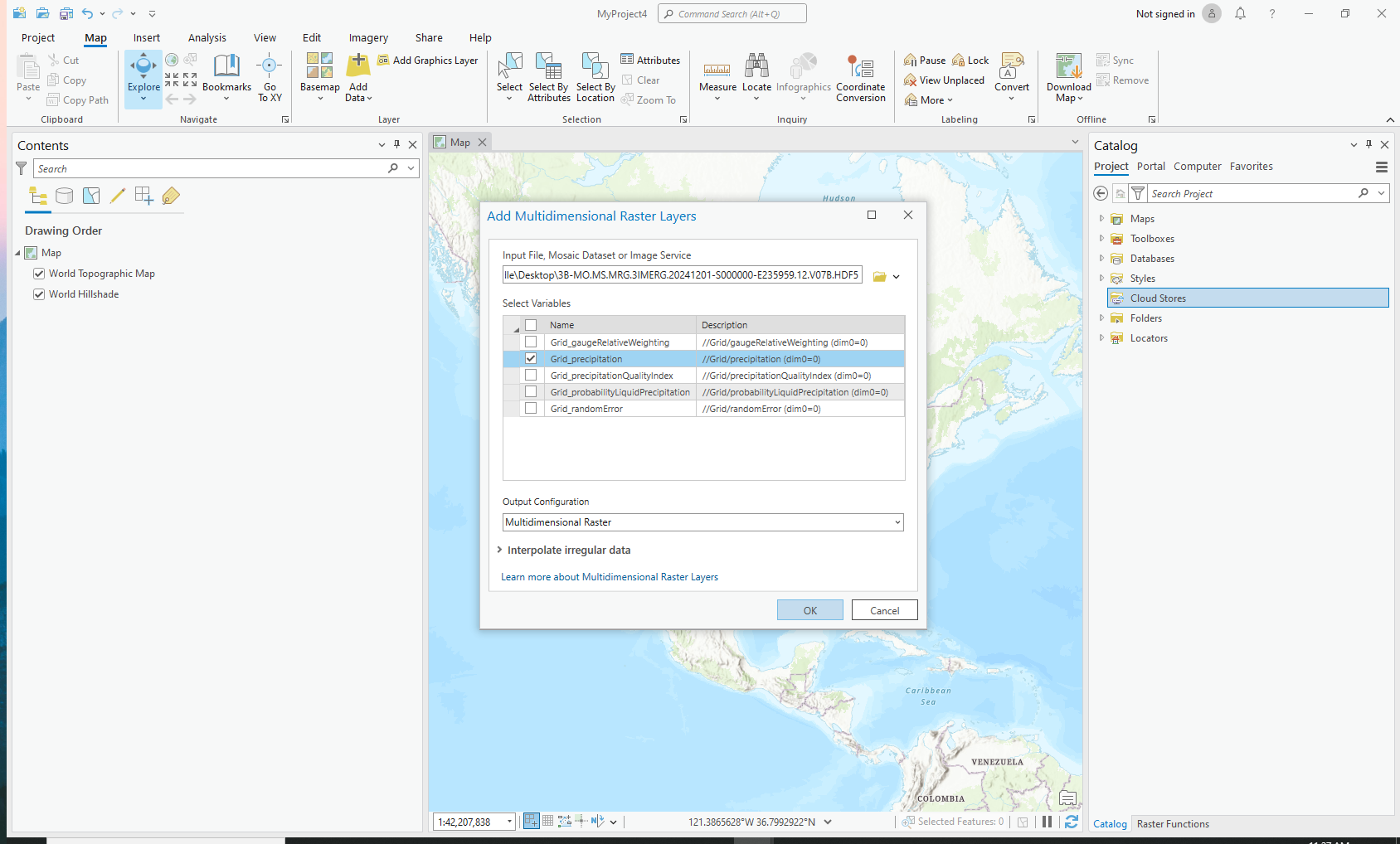Screen dimensions: 1400x844
Task: Click browse folder icon beside input file
Action: 879,276
